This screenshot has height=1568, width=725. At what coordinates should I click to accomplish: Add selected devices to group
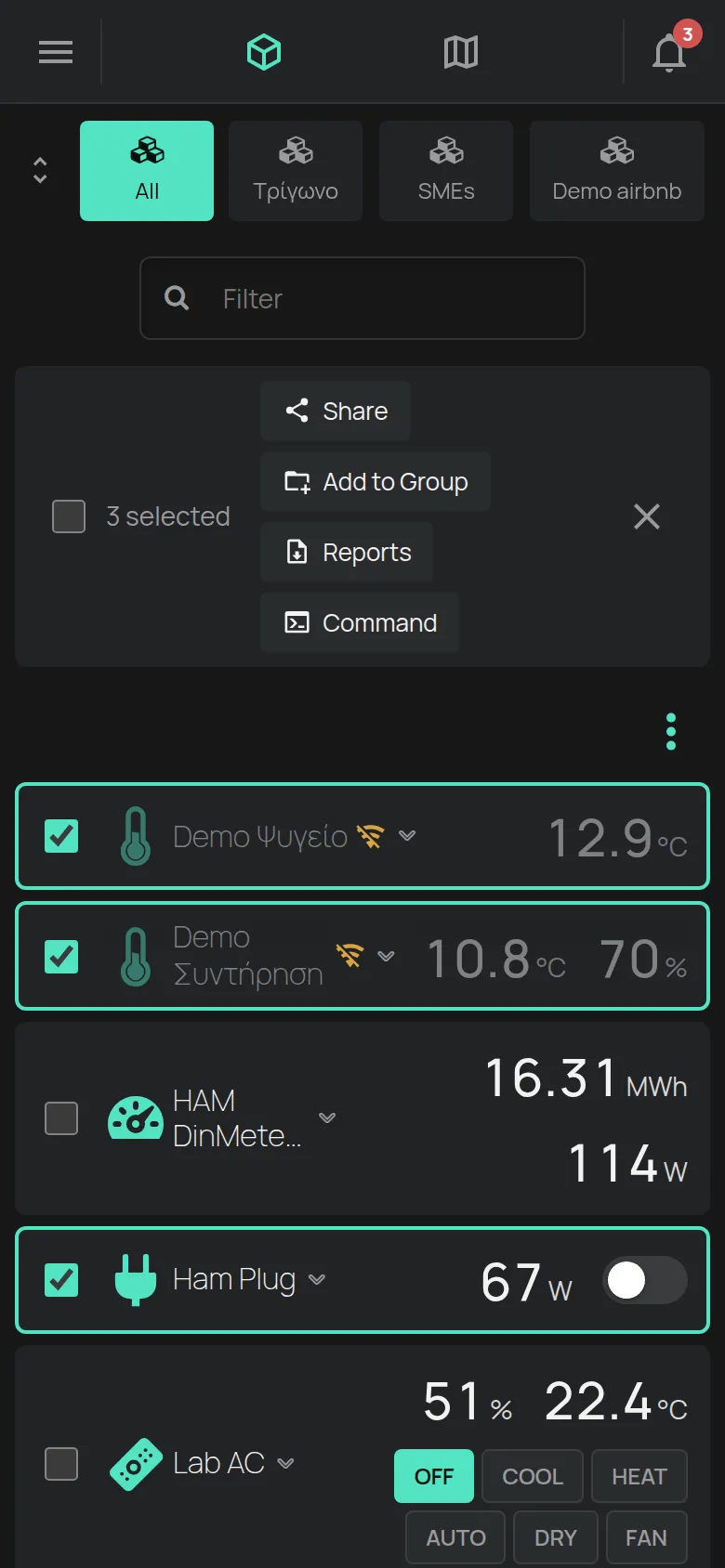[376, 481]
